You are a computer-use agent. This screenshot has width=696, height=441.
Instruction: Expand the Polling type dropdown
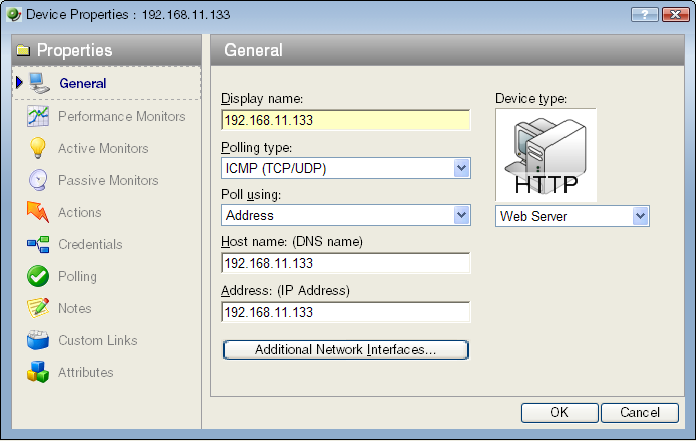[x=461, y=168]
